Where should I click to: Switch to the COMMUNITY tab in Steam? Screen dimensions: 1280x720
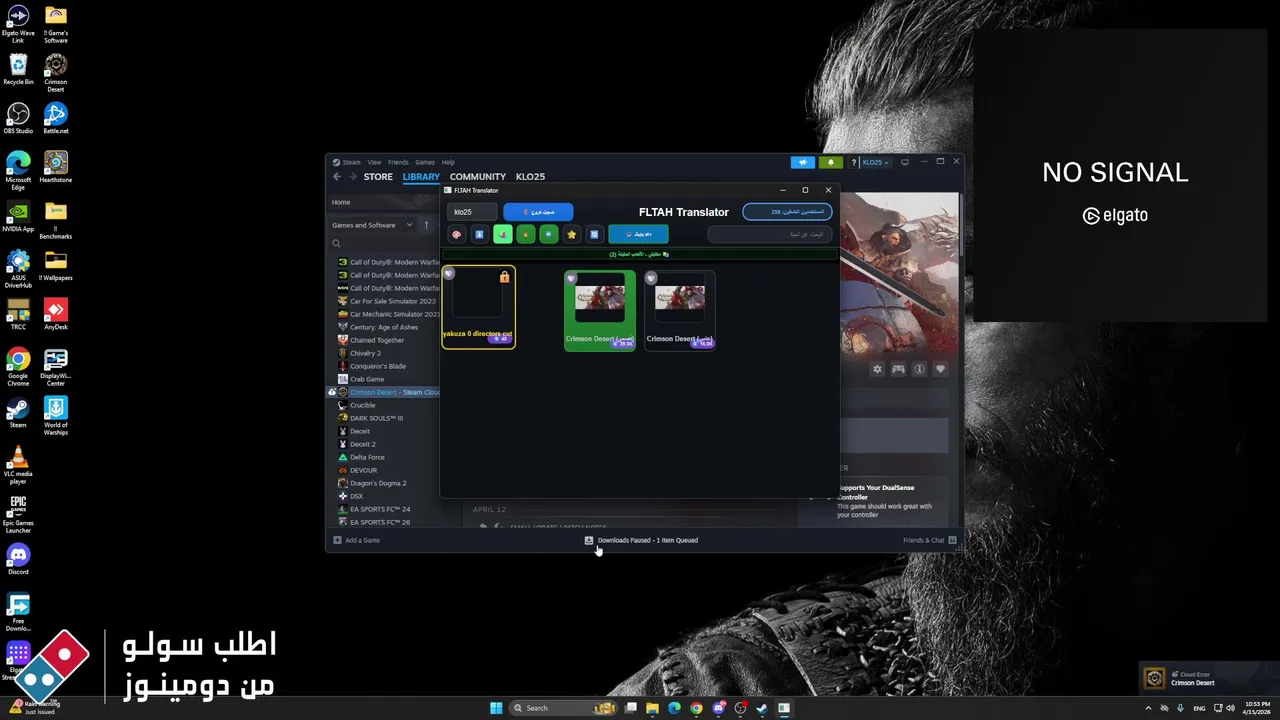pos(477,177)
